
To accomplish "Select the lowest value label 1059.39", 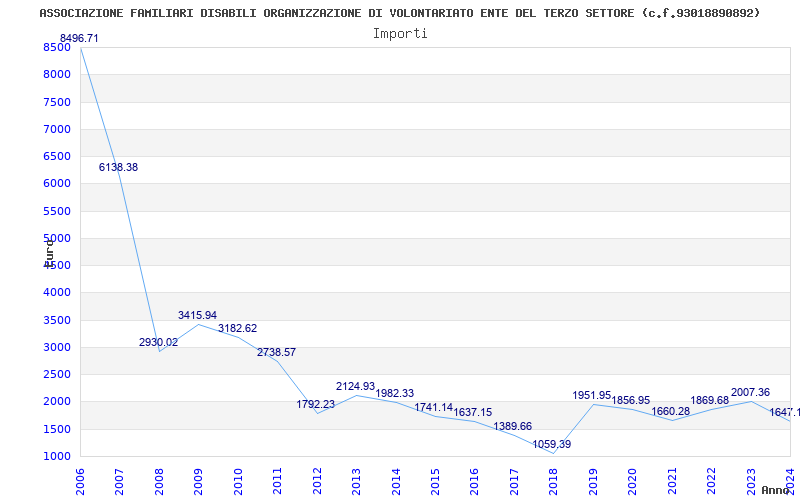I will point(552,444).
